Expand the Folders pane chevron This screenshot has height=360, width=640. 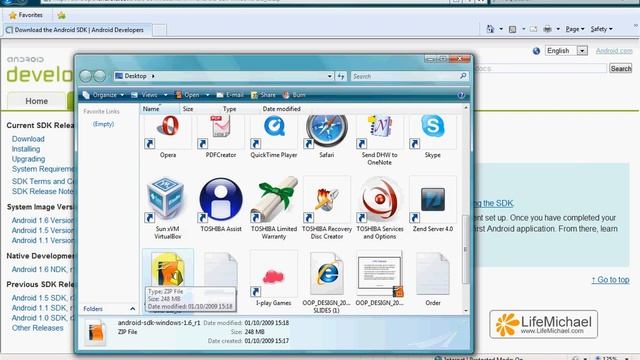point(132,309)
